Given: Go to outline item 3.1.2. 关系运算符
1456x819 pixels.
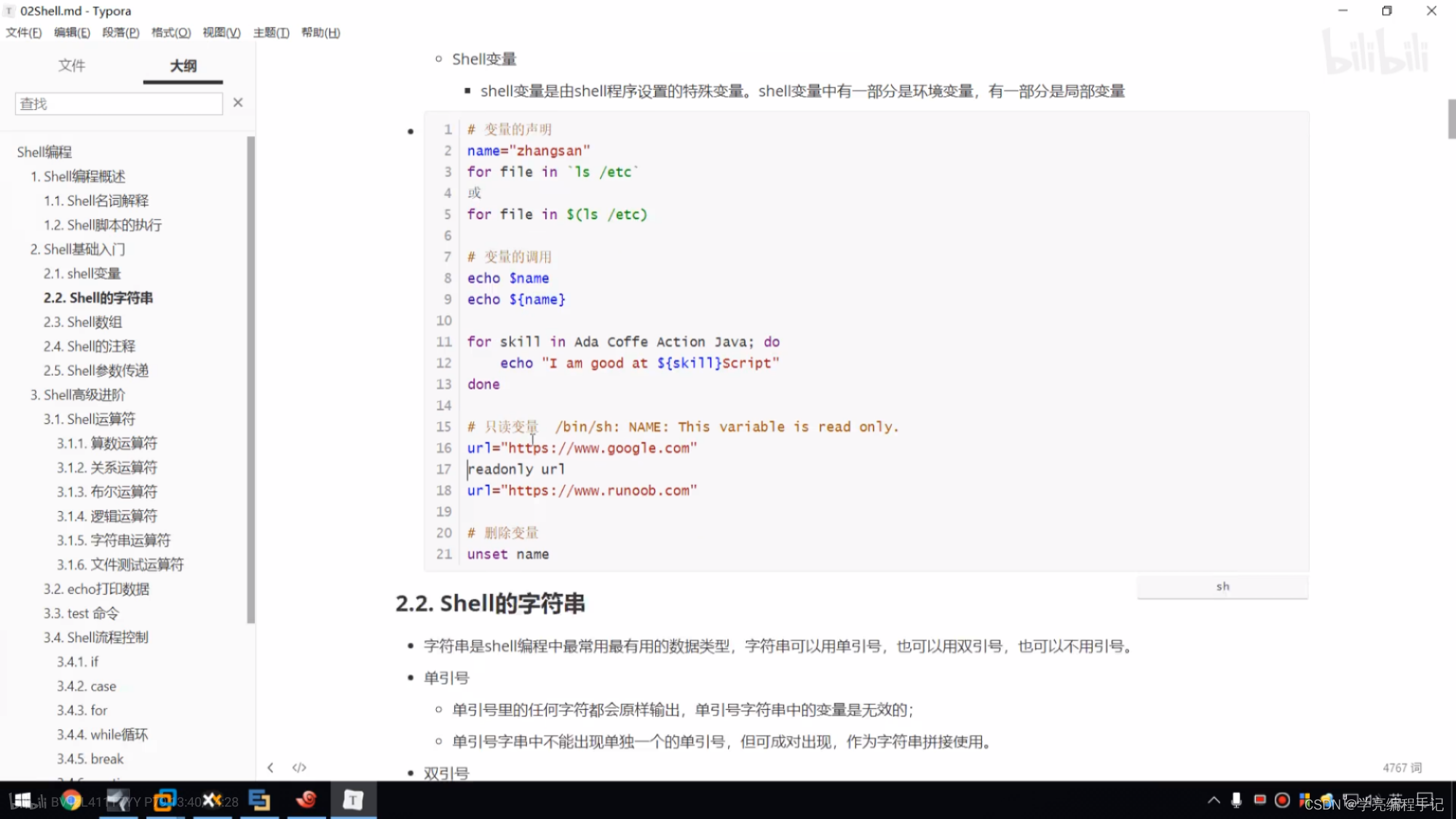Looking at the screenshot, I should [x=107, y=467].
